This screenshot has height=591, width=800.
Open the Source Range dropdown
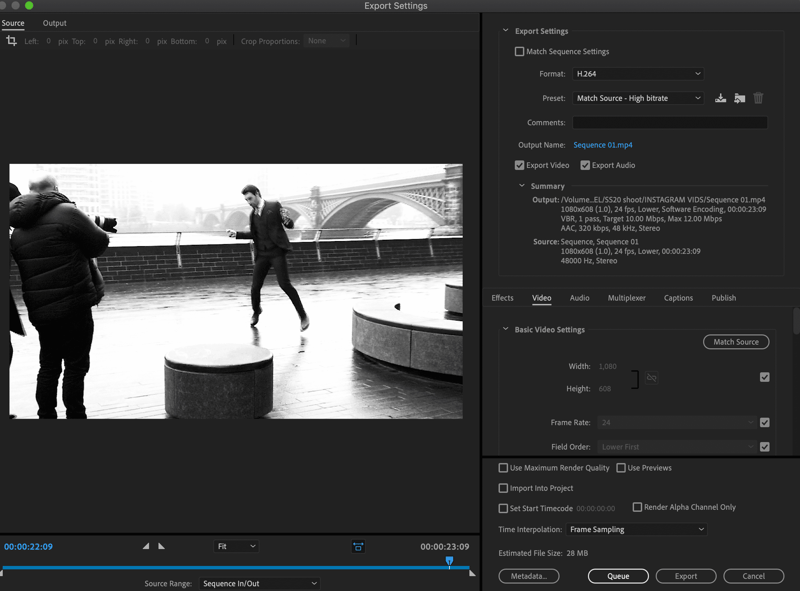click(x=258, y=583)
